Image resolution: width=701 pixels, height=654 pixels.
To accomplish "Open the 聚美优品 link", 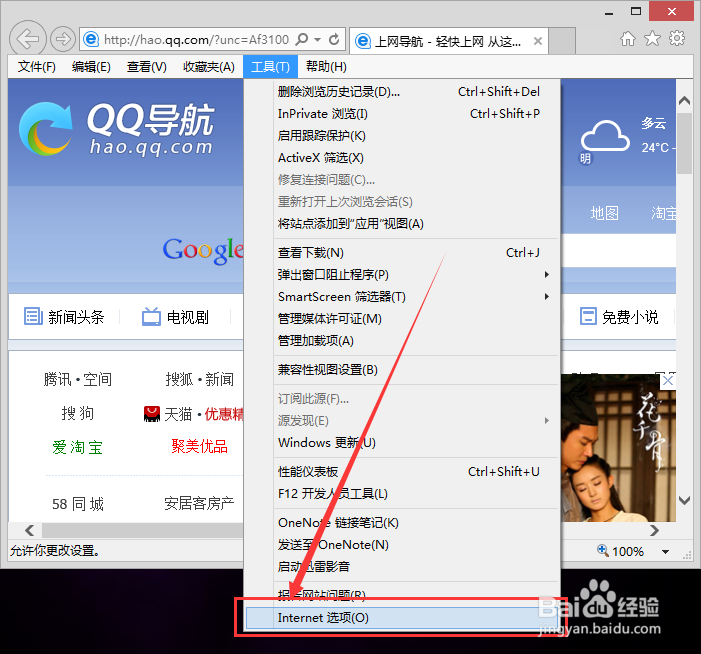I will [199, 446].
